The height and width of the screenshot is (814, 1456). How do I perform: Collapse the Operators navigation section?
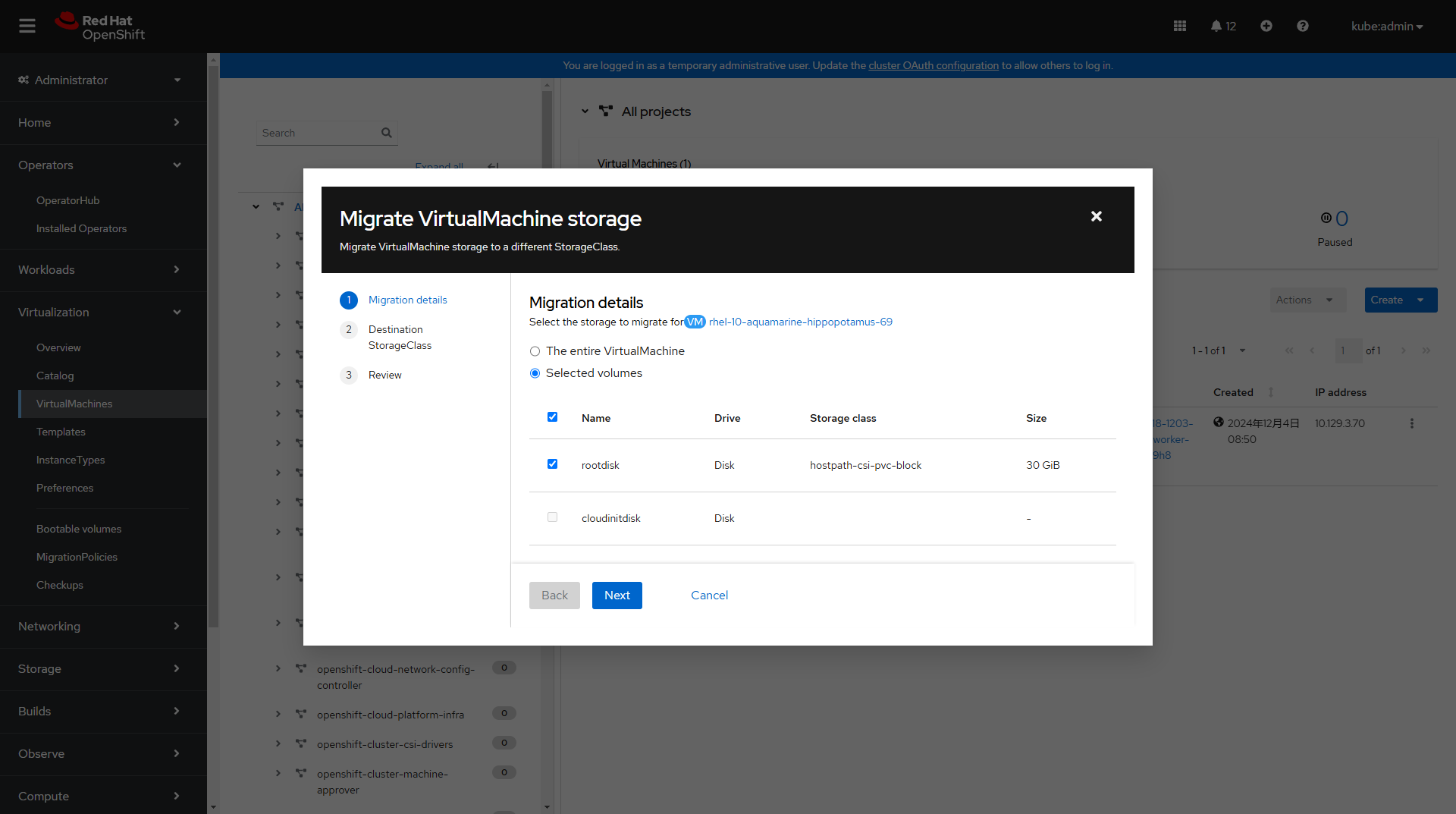[103, 165]
